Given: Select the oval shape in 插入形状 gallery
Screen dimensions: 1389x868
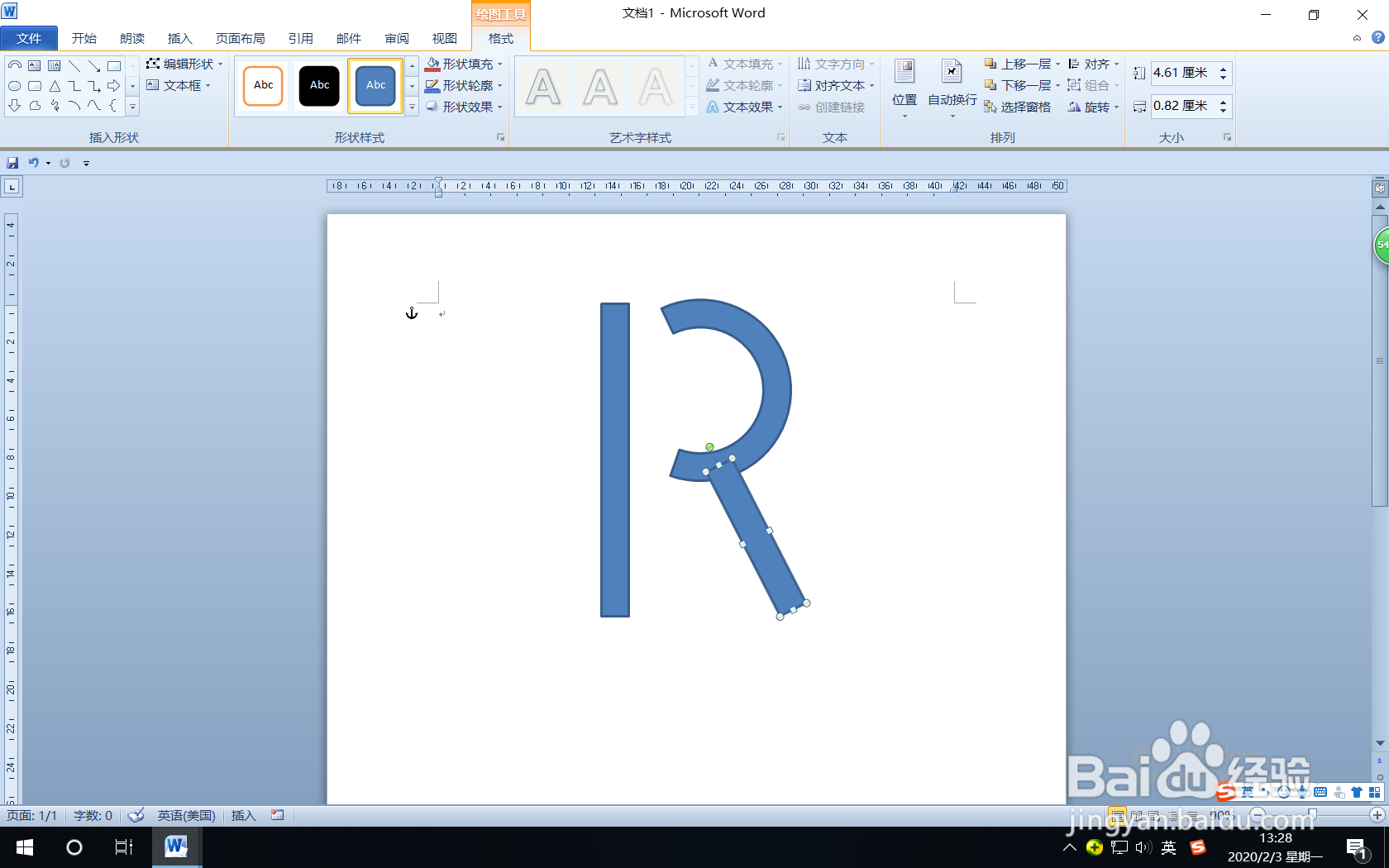Looking at the screenshot, I should (x=14, y=85).
